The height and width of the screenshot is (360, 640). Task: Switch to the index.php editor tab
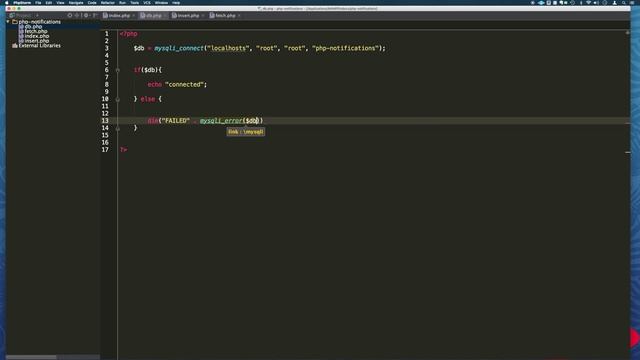119,16
